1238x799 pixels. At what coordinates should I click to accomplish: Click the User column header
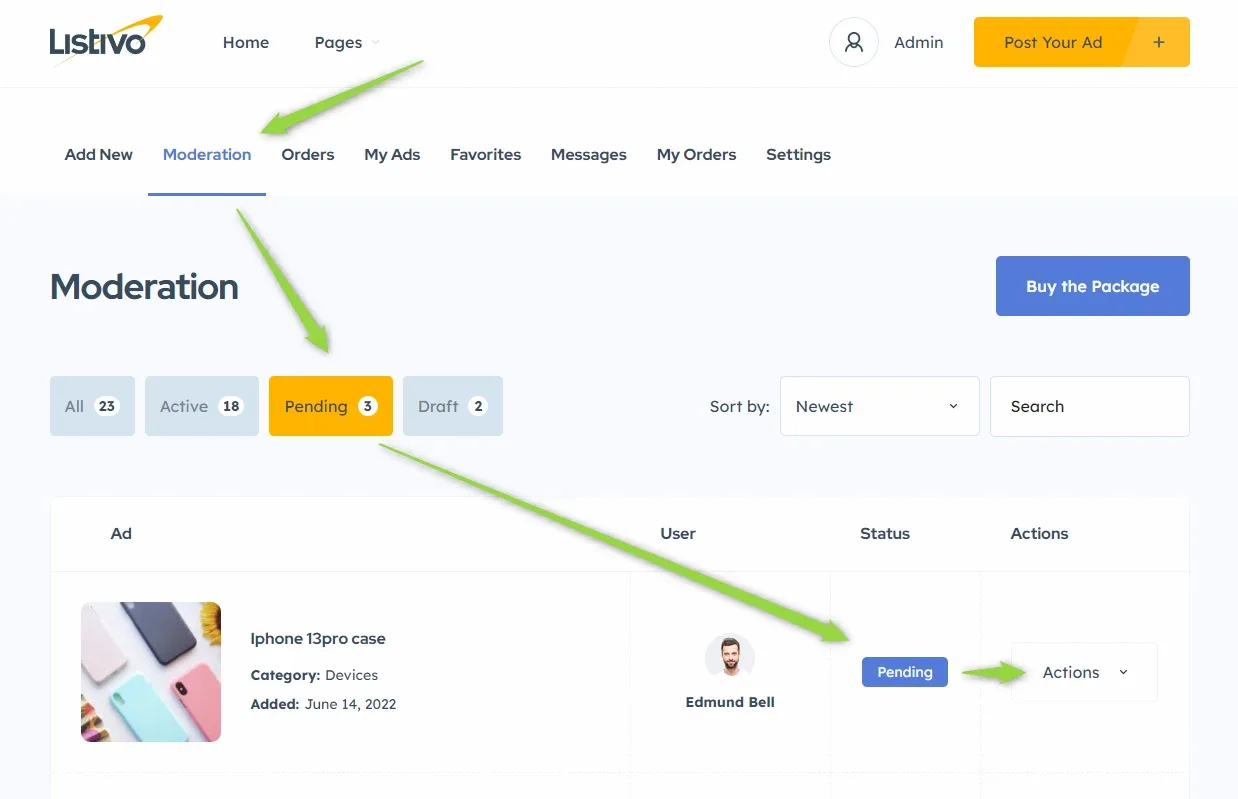point(678,534)
